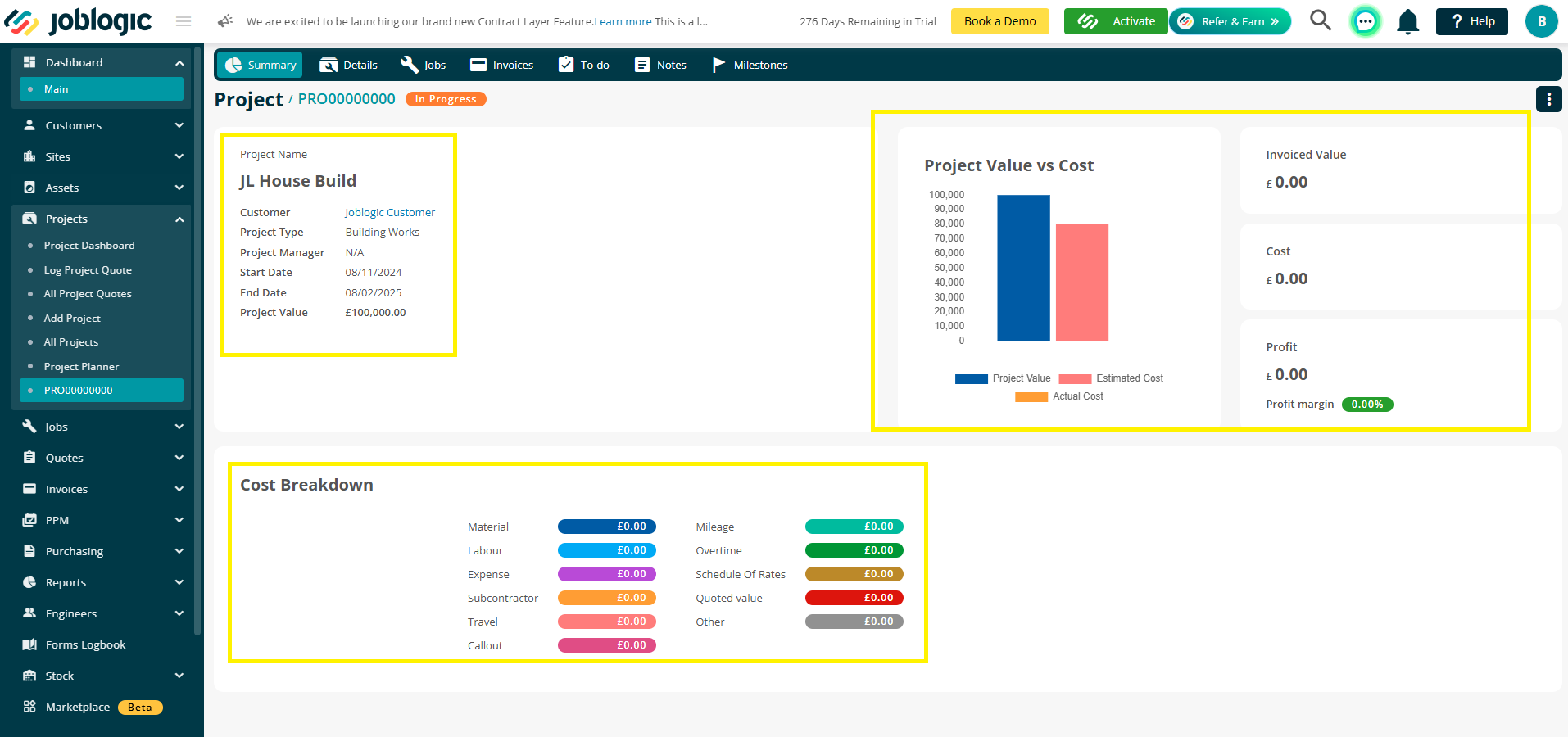Click the Milestones flag icon
Screen dimensions: 1568x737
point(718,65)
